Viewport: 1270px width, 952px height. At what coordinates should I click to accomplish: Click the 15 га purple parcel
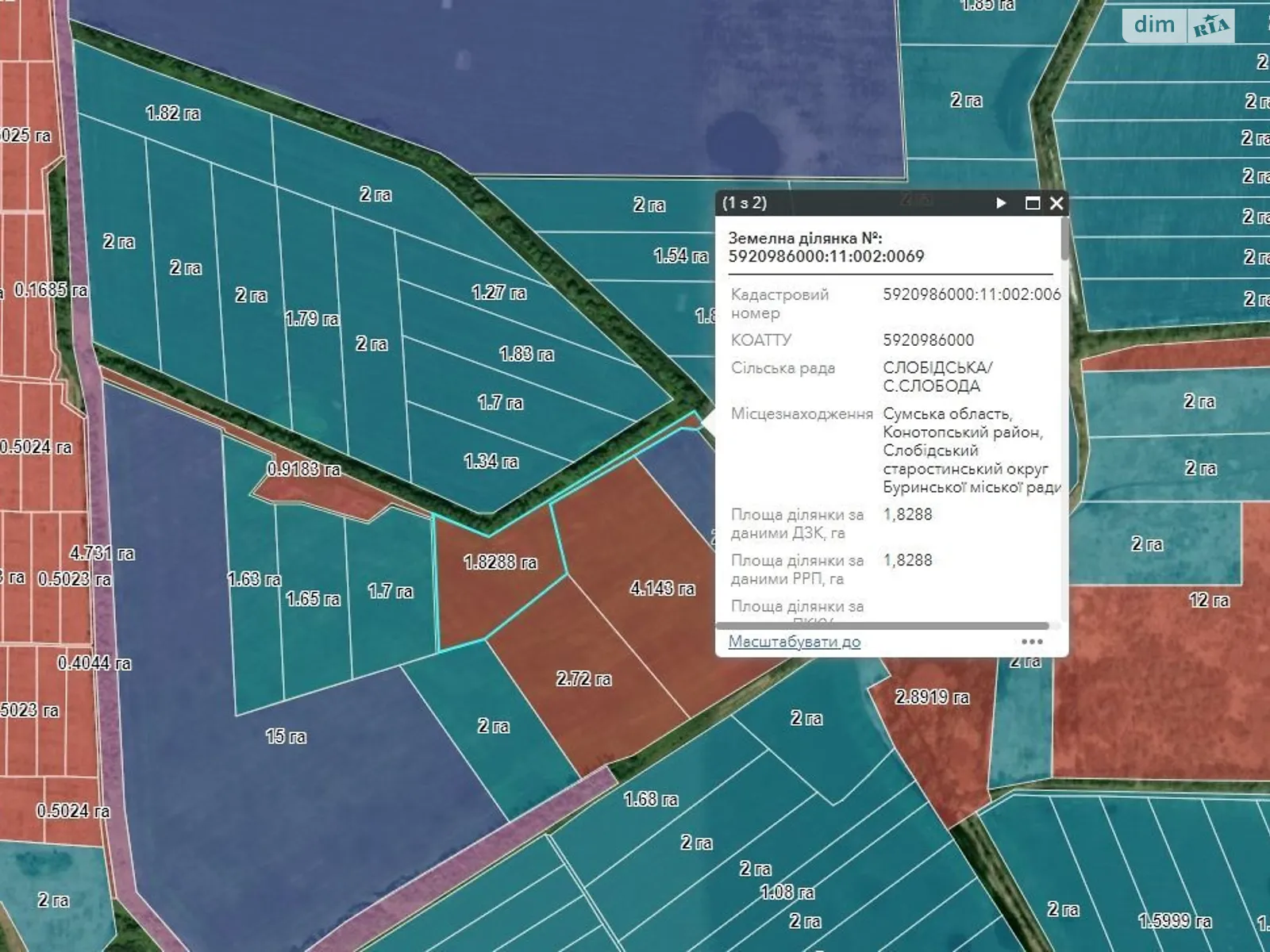tap(286, 736)
